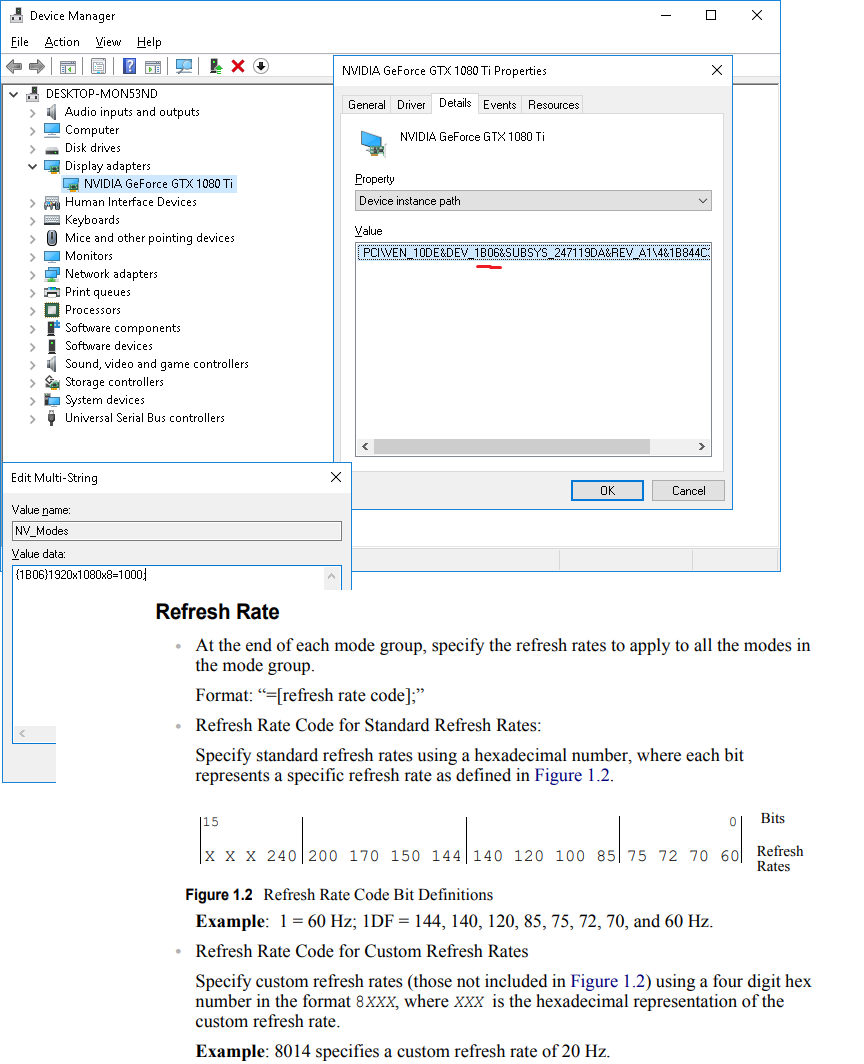Select the PCI\VEN_10DE device instance path value
The image size is (864, 1064).
(x=533, y=253)
